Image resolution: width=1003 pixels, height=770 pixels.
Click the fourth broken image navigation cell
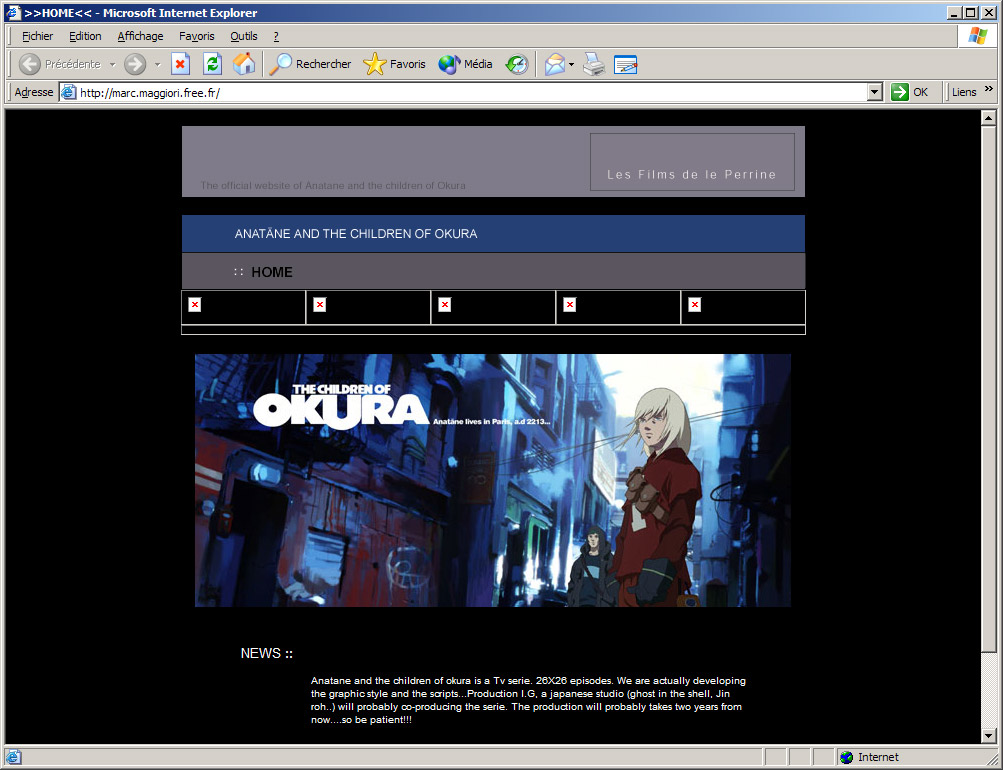click(619, 307)
